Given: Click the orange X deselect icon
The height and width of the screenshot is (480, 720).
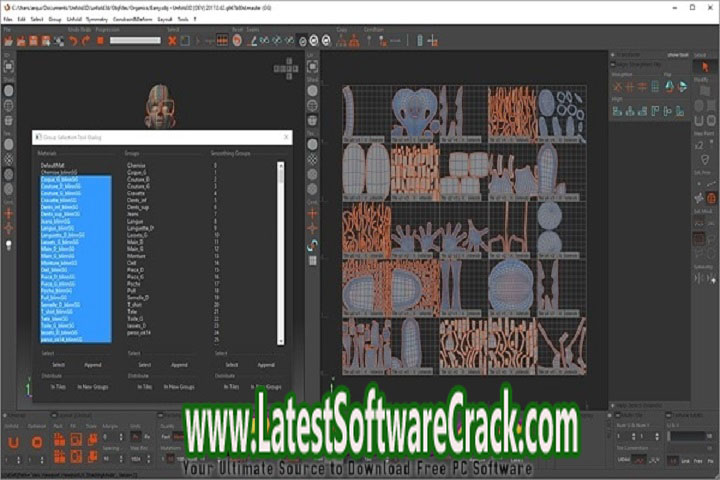Looking at the screenshot, I should 173,40.
